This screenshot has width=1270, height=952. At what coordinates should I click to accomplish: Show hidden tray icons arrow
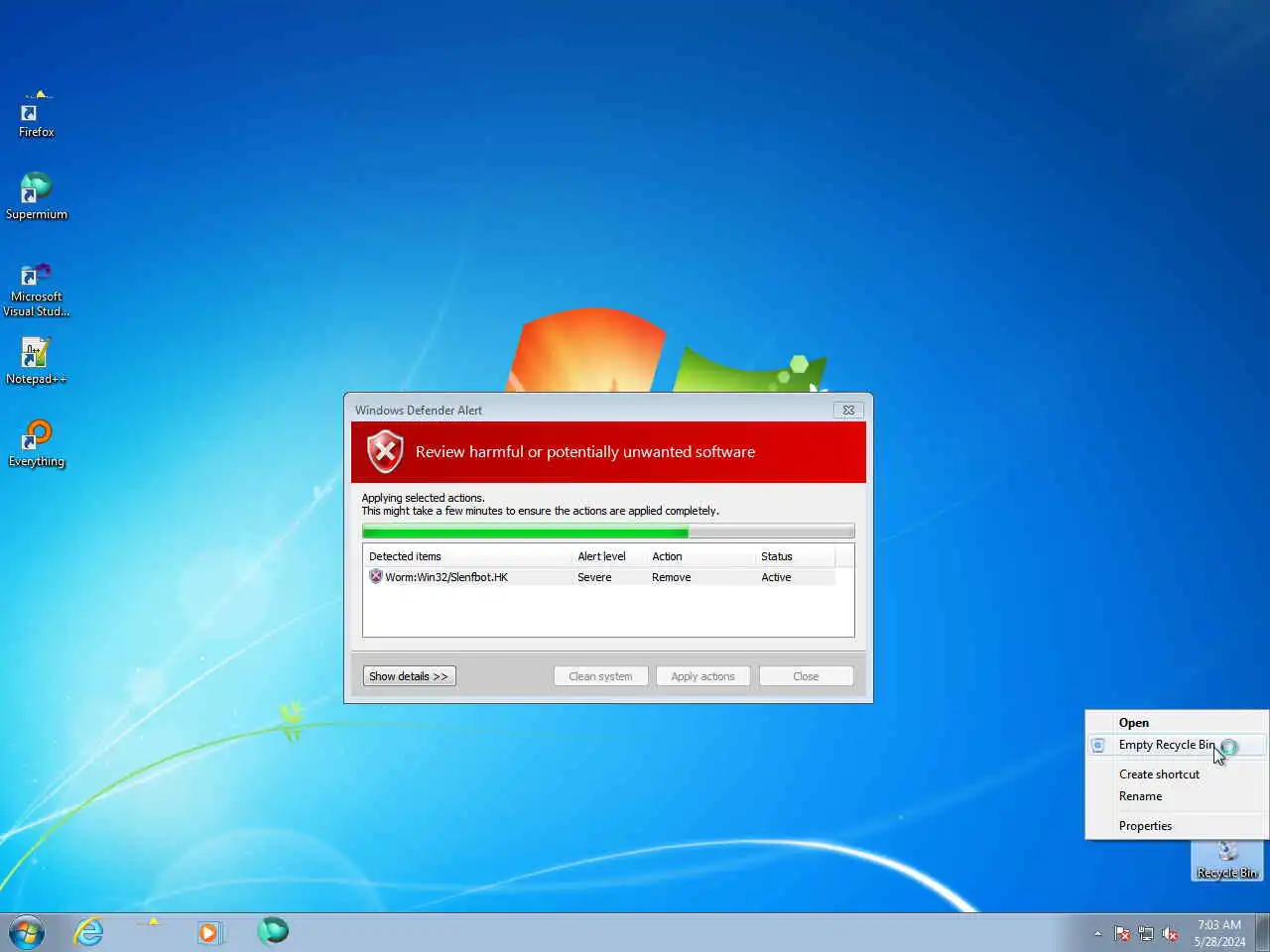pyautogui.click(x=1097, y=933)
